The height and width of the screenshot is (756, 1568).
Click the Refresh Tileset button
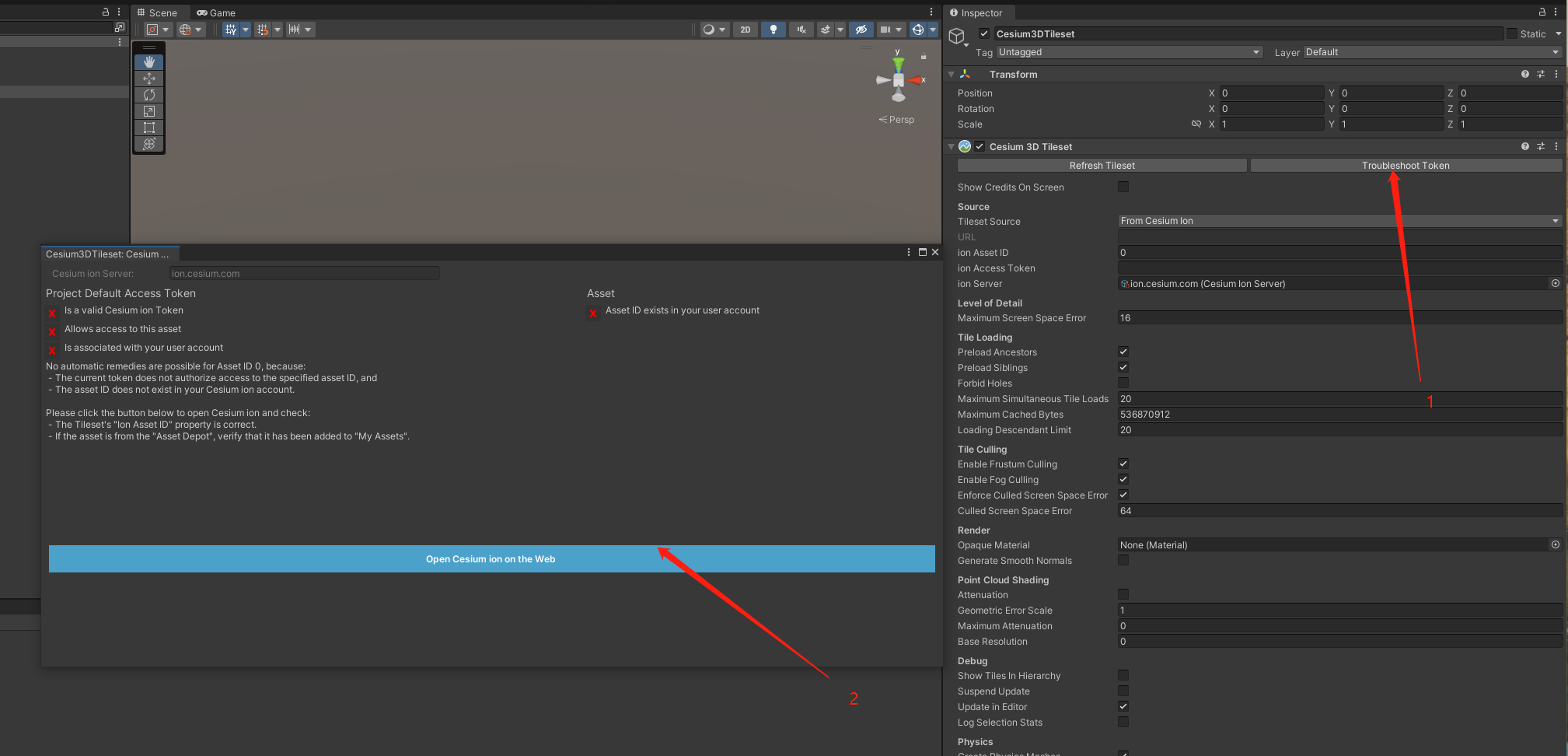click(1102, 165)
